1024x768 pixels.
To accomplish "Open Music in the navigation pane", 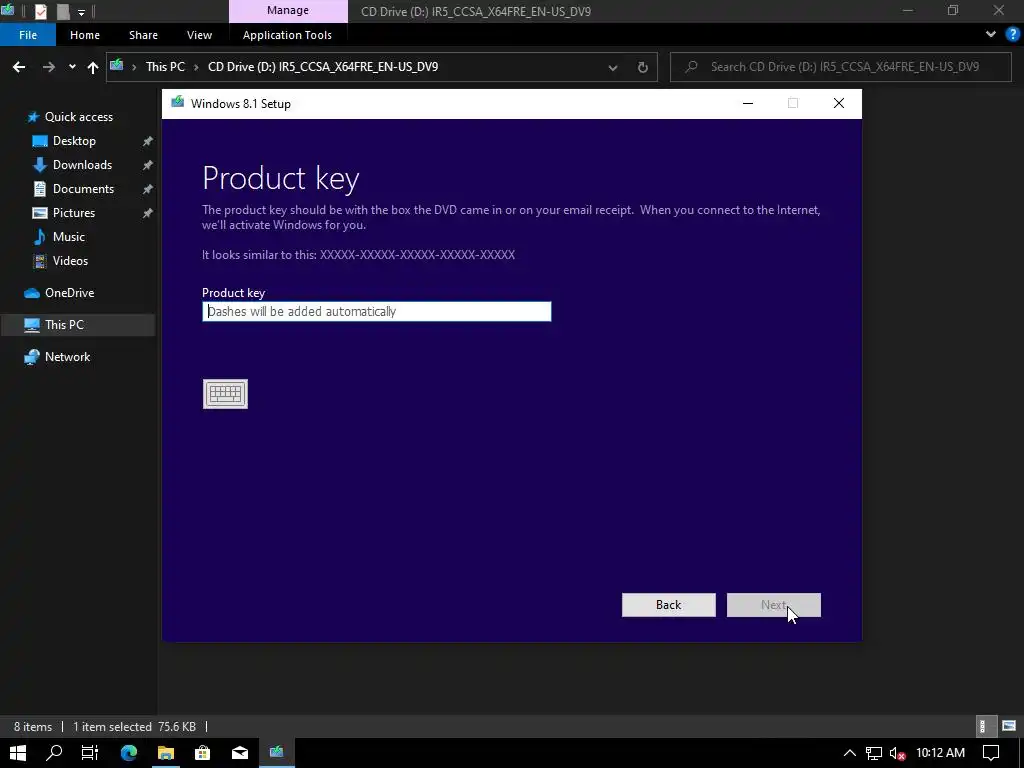I will click(69, 237).
